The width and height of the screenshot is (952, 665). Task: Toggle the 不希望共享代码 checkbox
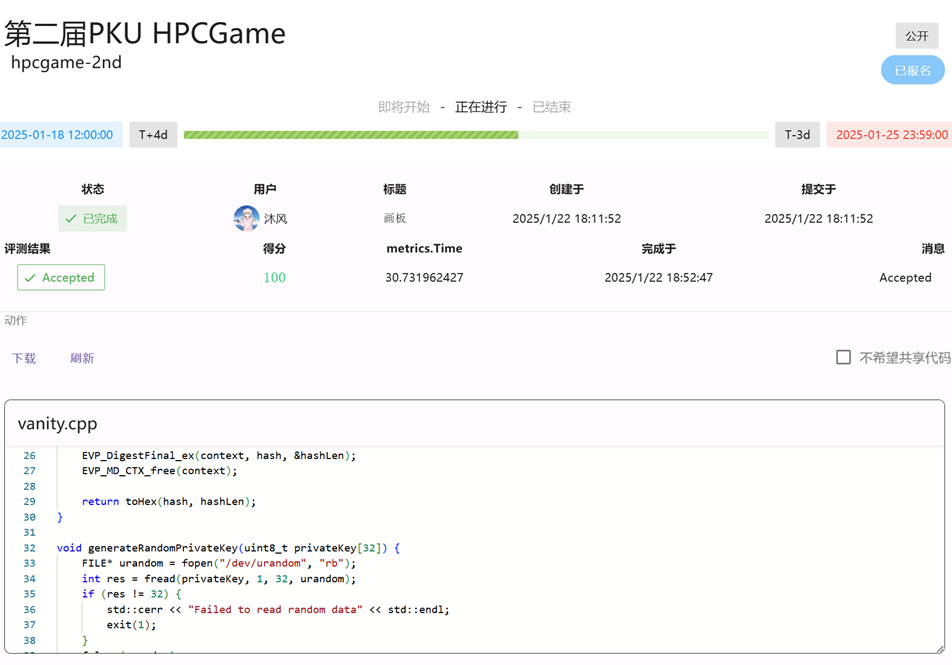point(843,357)
